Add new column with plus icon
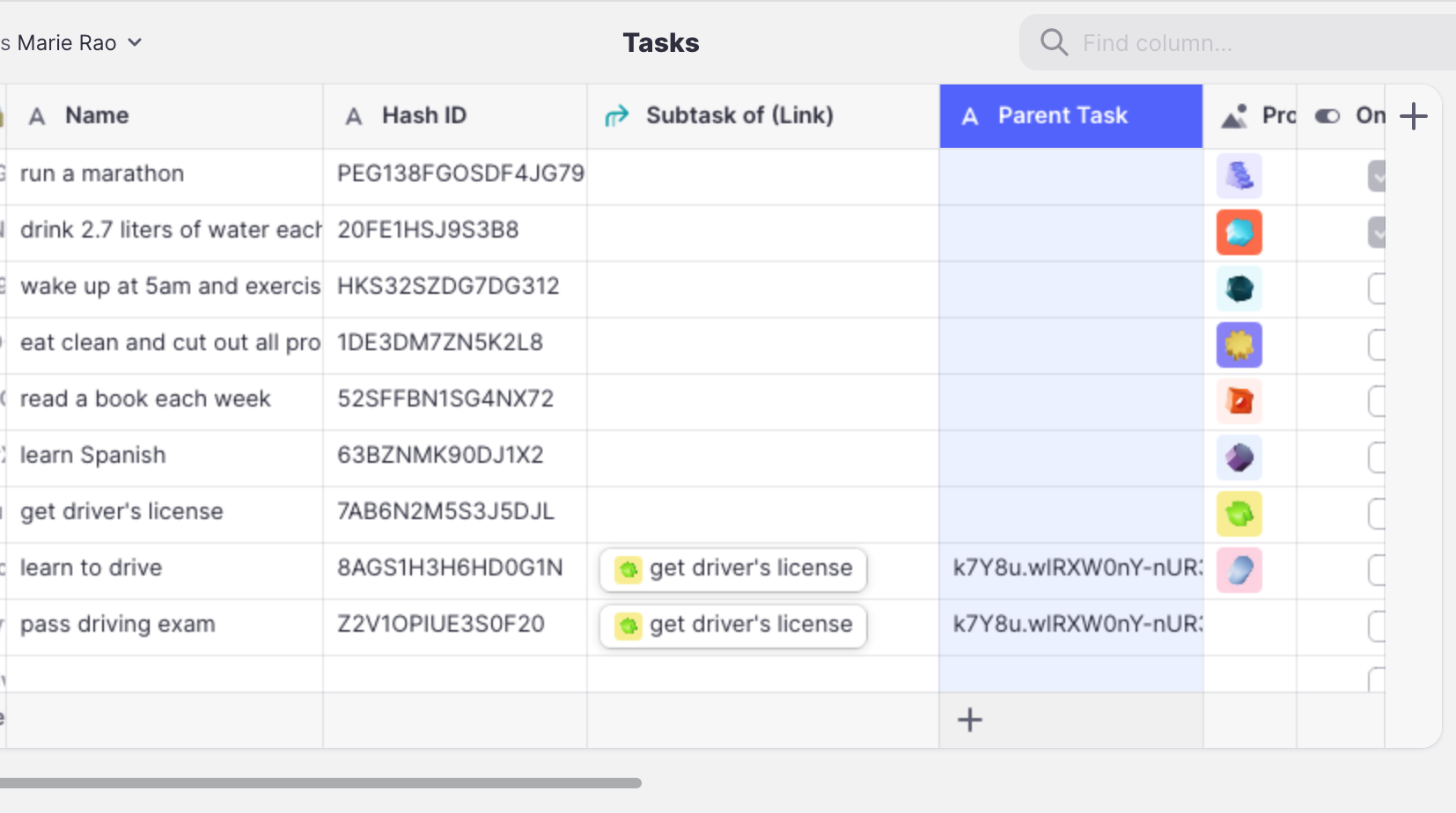The width and height of the screenshot is (1456, 813). (x=1413, y=116)
